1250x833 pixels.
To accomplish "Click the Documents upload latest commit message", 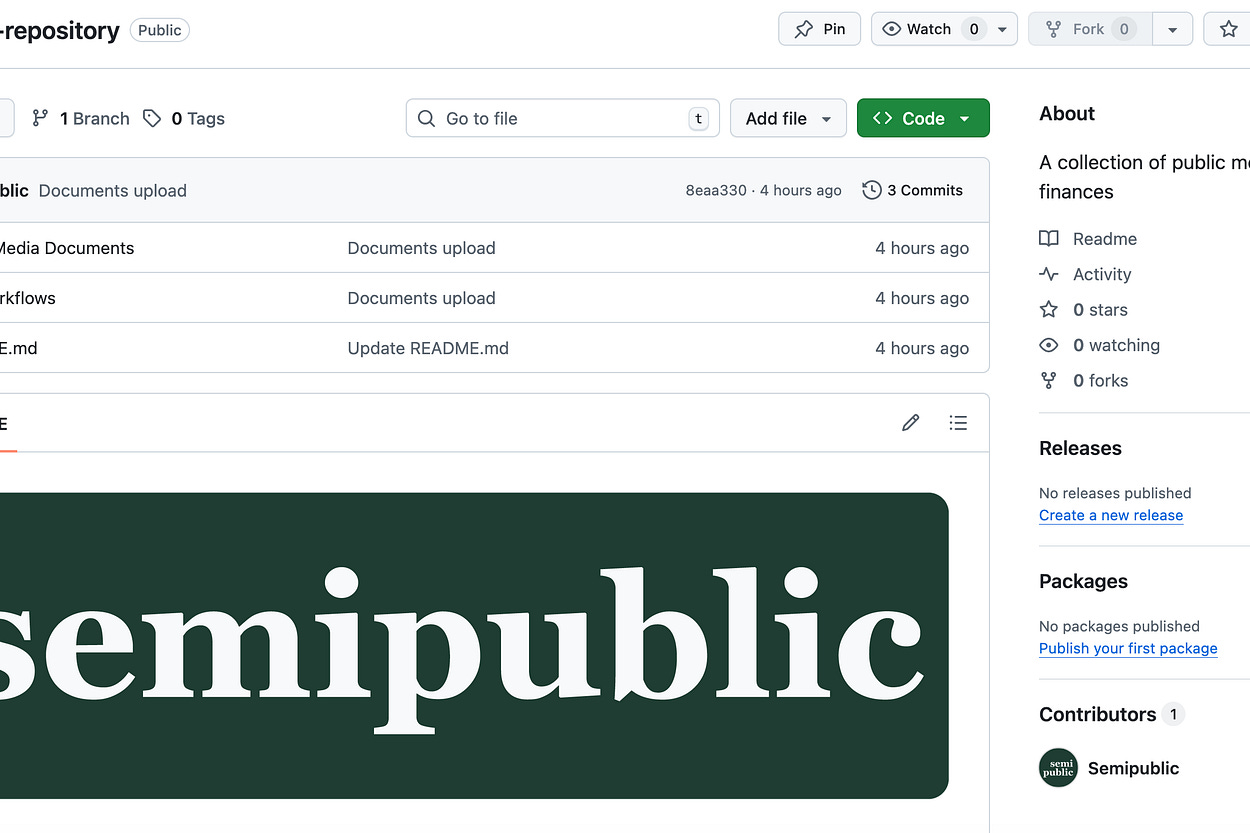I will [x=113, y=190].
